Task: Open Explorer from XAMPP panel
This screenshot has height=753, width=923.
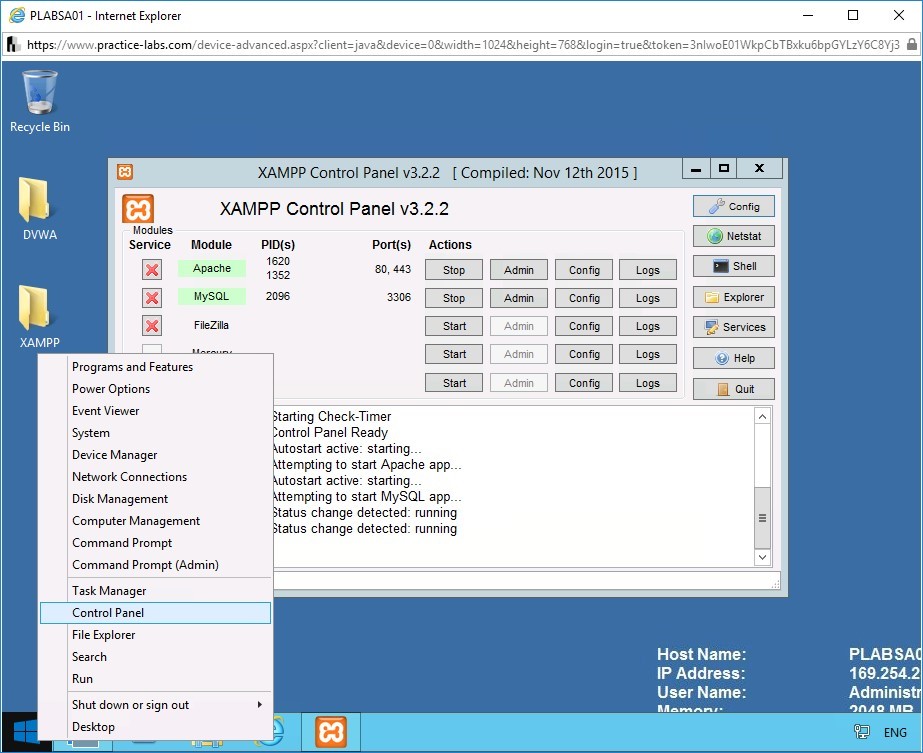Action: [x=733, y=297]
